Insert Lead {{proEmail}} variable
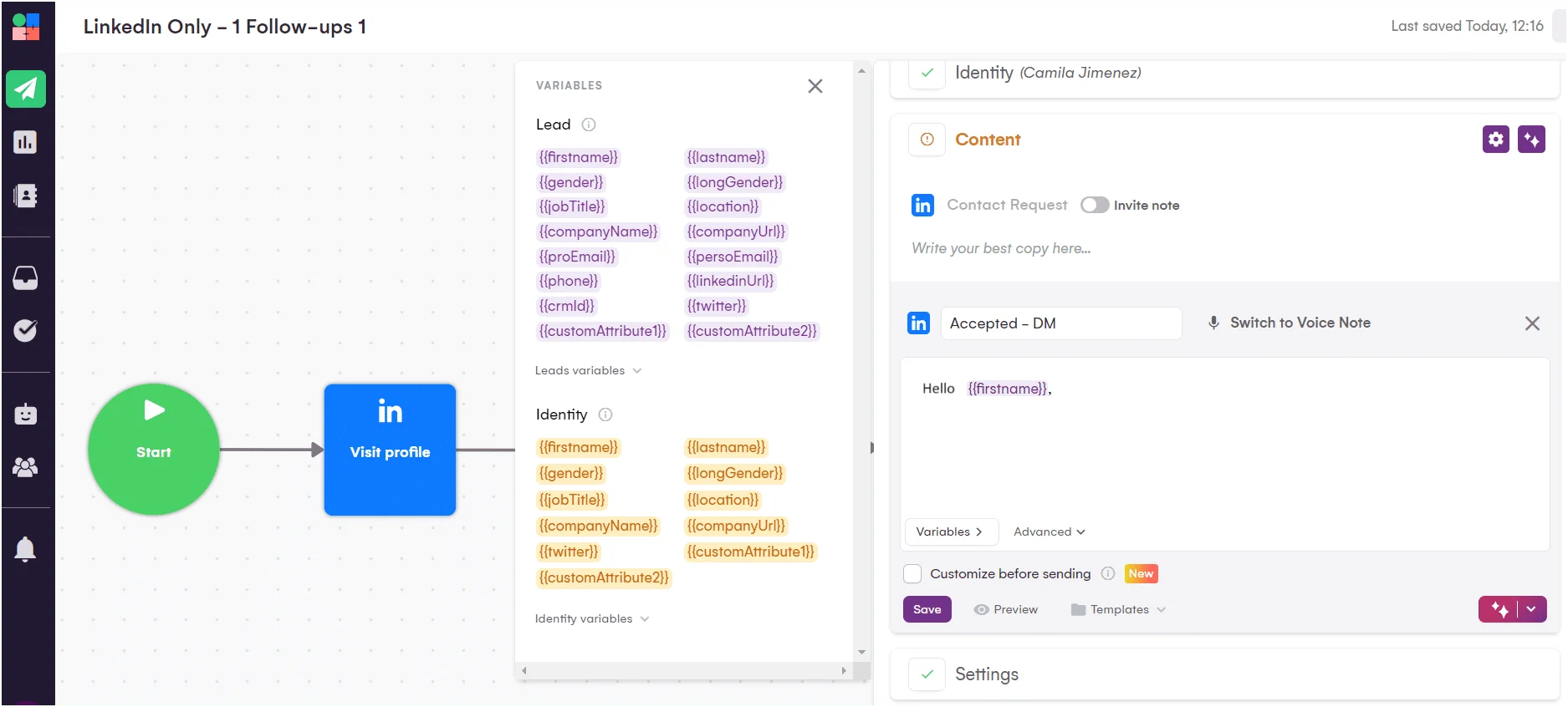This screenshot has height=707, width=1568. (577, 257)
